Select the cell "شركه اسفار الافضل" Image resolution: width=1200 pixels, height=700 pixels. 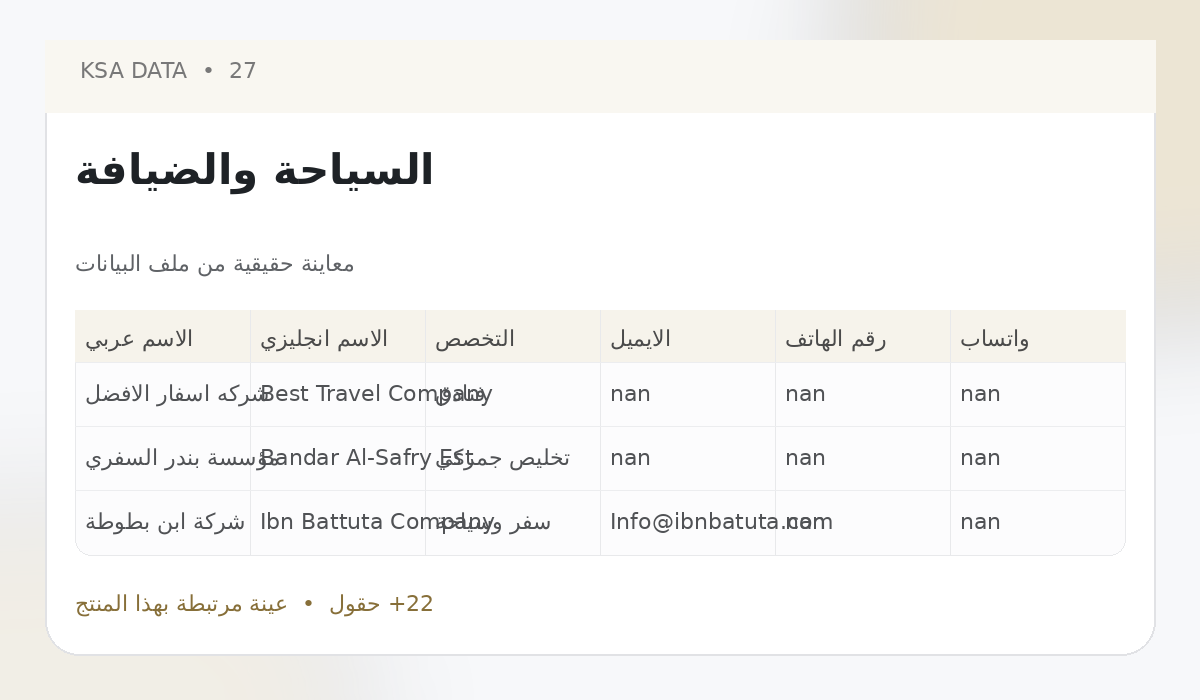coord(163,395)
